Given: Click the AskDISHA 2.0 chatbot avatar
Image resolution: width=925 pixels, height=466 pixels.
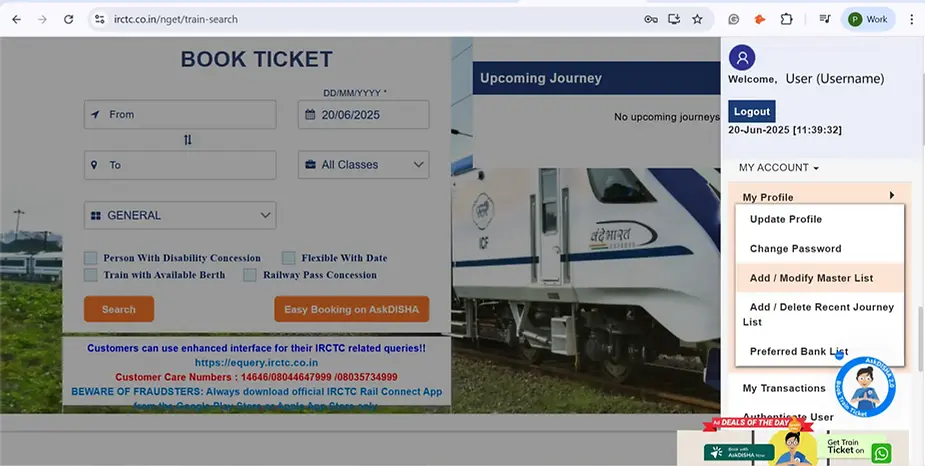Looking at the screenshot, I should click(865, 388).
